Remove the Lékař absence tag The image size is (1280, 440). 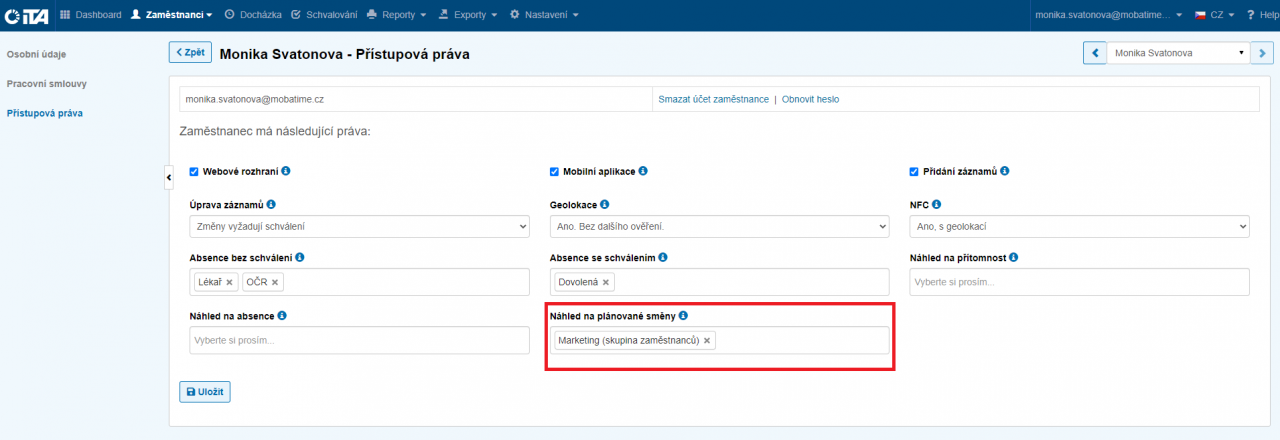[x=229, y=282]
